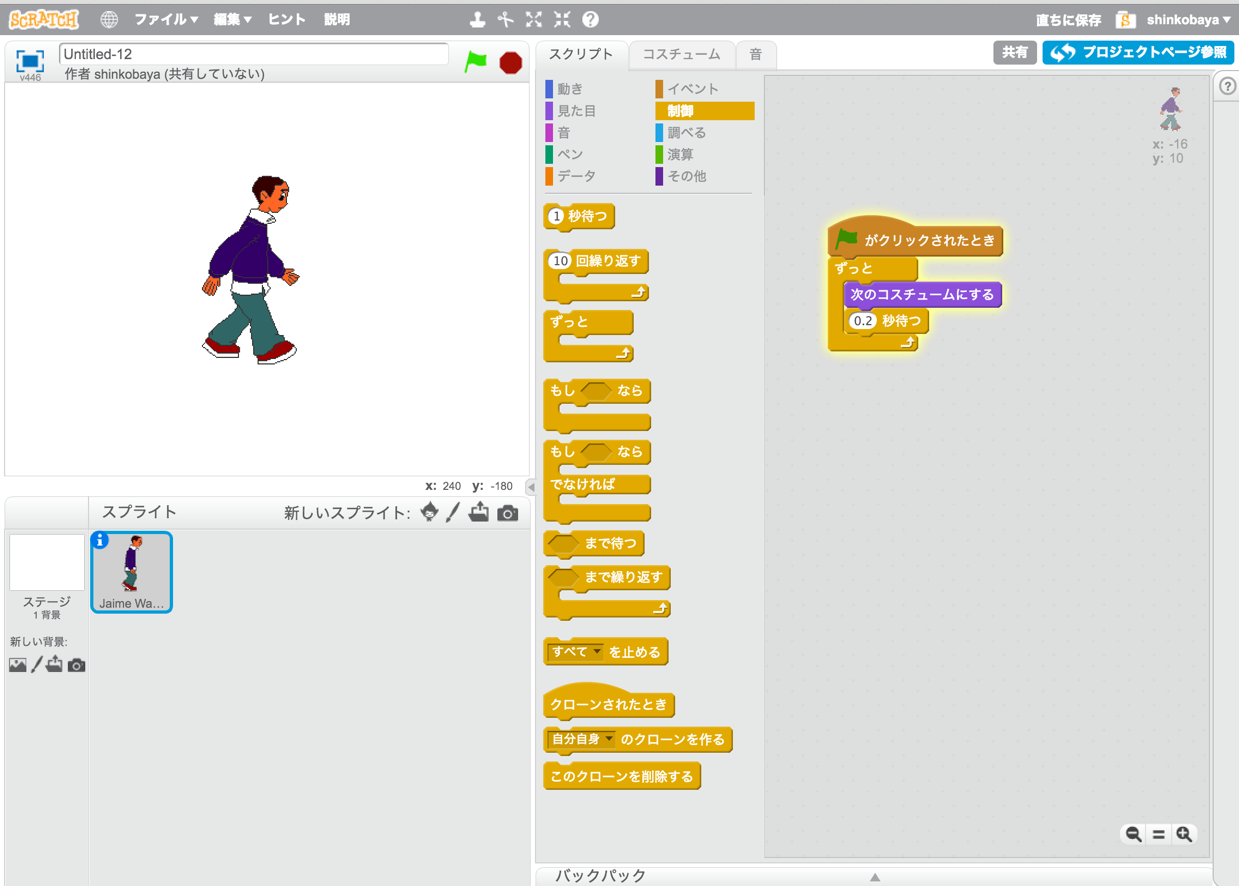Click the 0.2 value in script block
1239x886 pixels.
[862, 321]
